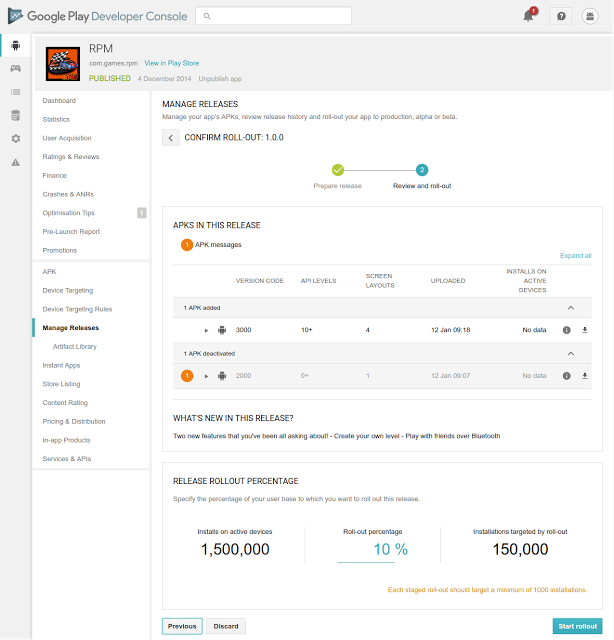Open Content Rating page

coord(65,402)
